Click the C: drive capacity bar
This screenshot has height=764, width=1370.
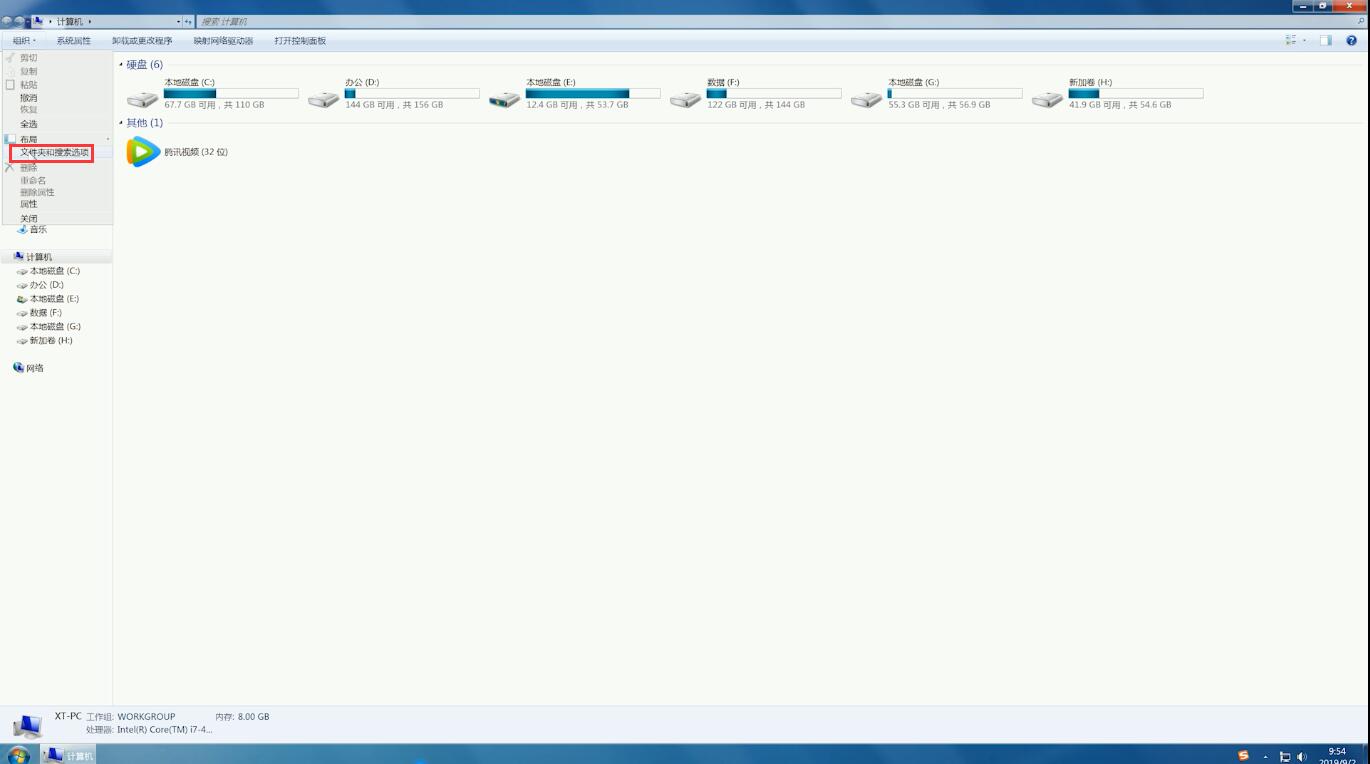231,93
